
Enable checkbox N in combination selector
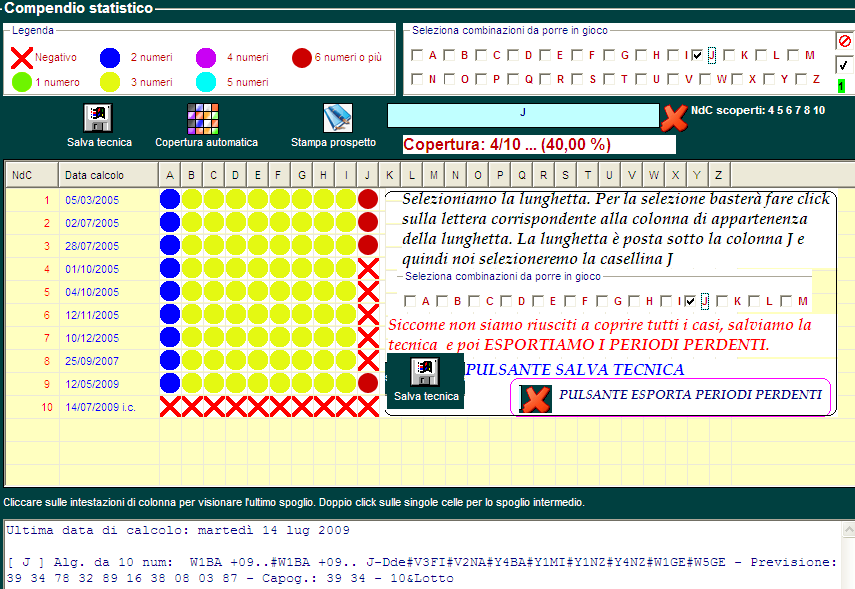coord(417,79)
